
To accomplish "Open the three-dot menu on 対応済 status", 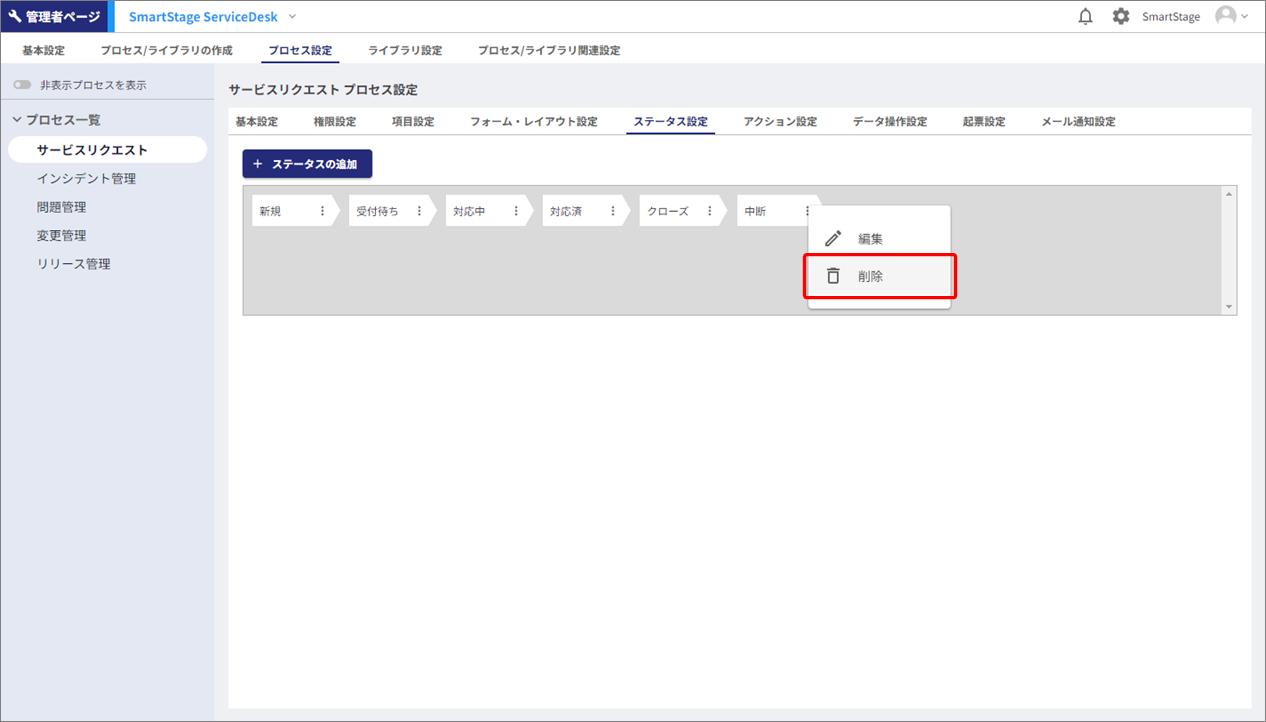I will [613, 211].
